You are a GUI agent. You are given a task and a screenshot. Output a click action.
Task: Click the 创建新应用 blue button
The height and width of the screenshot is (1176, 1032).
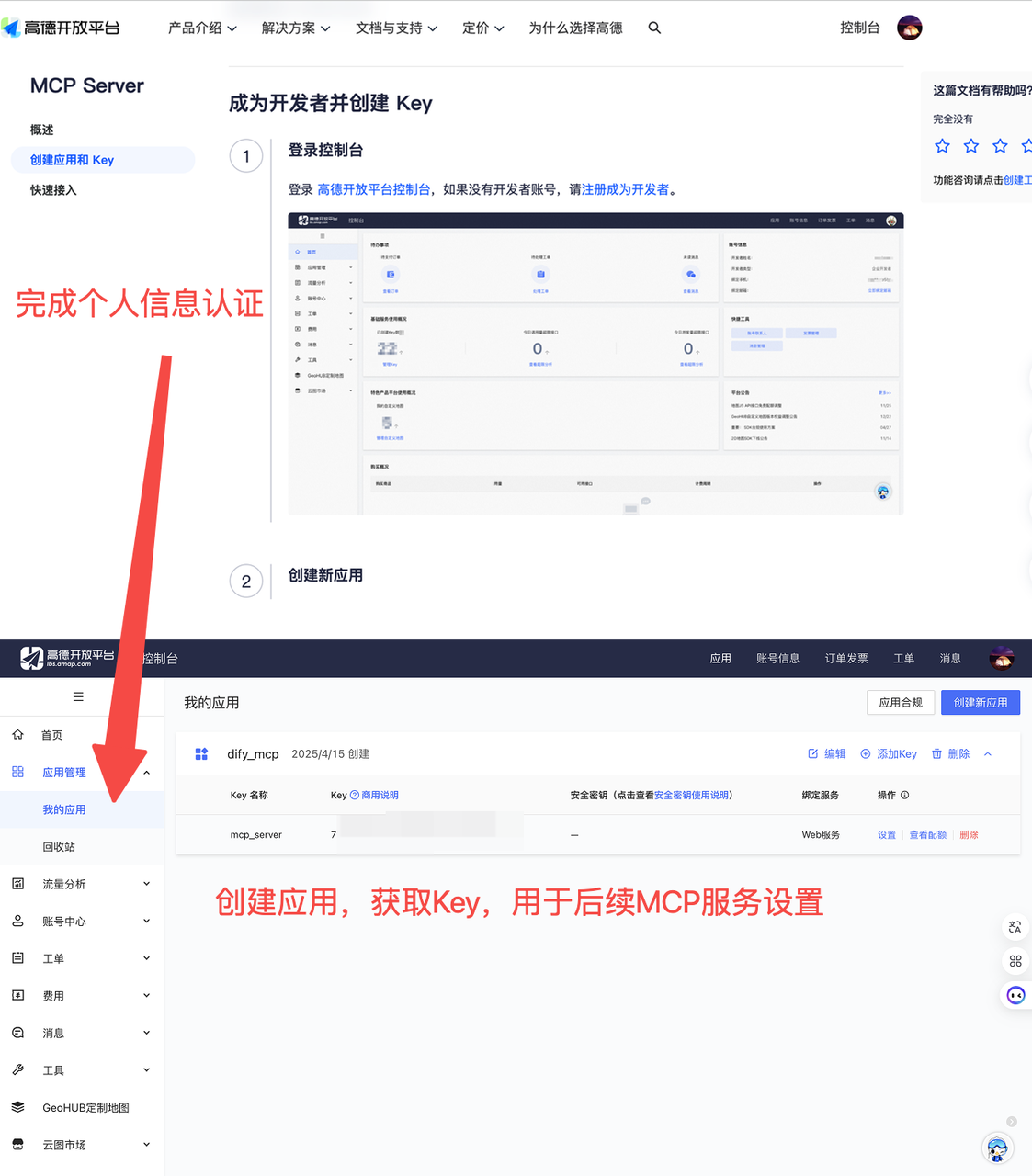981,703
